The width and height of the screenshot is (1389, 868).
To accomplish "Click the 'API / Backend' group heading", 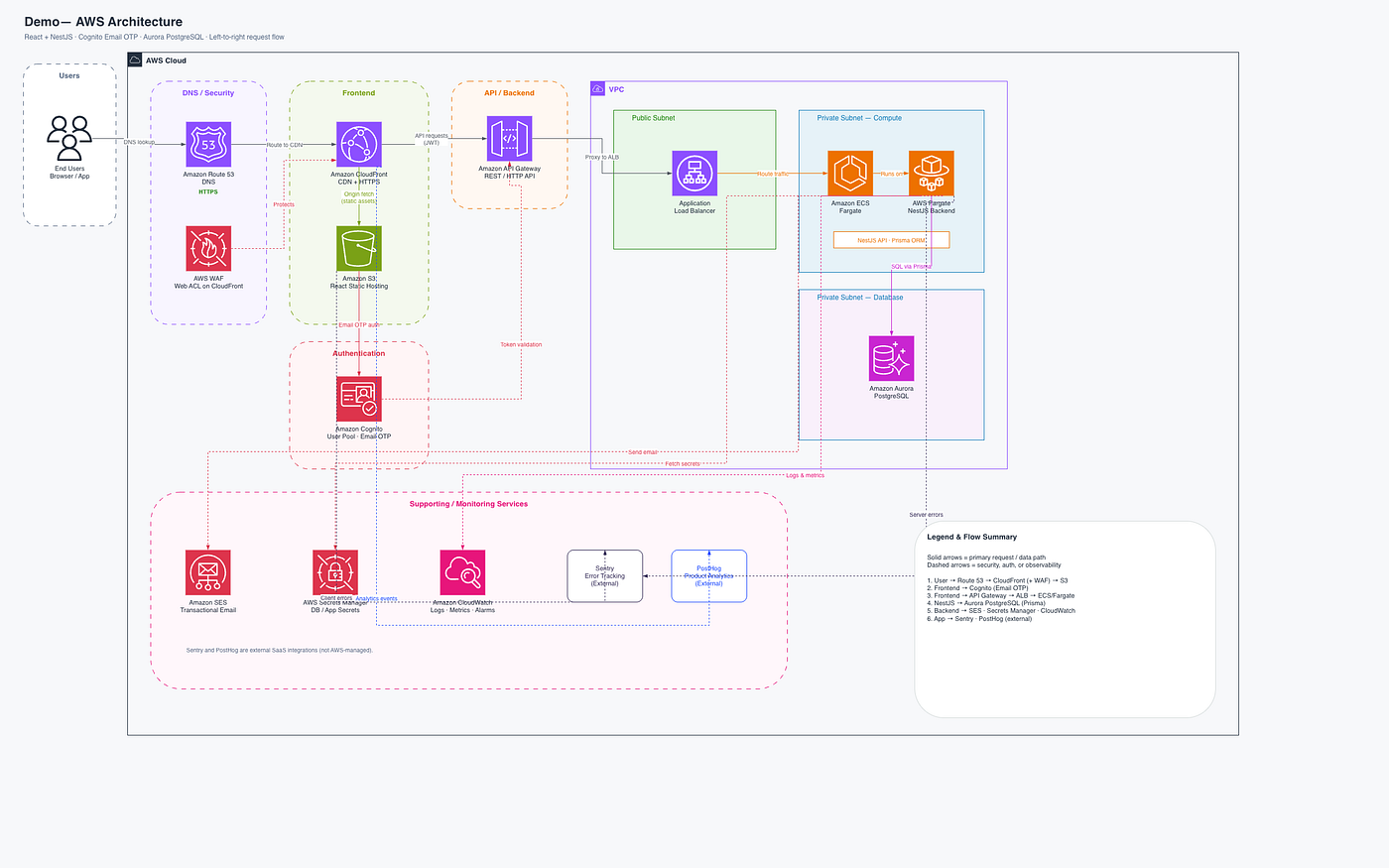I will [509, 93].
